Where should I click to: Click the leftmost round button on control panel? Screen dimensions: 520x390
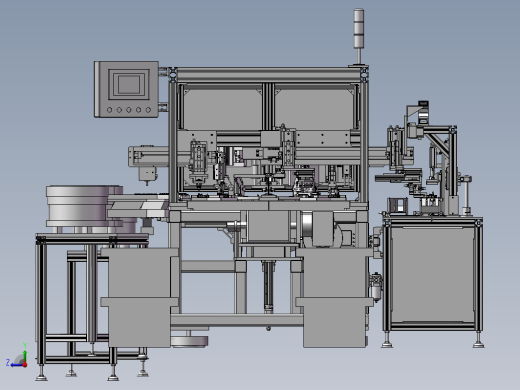click(x=109, y=110)
